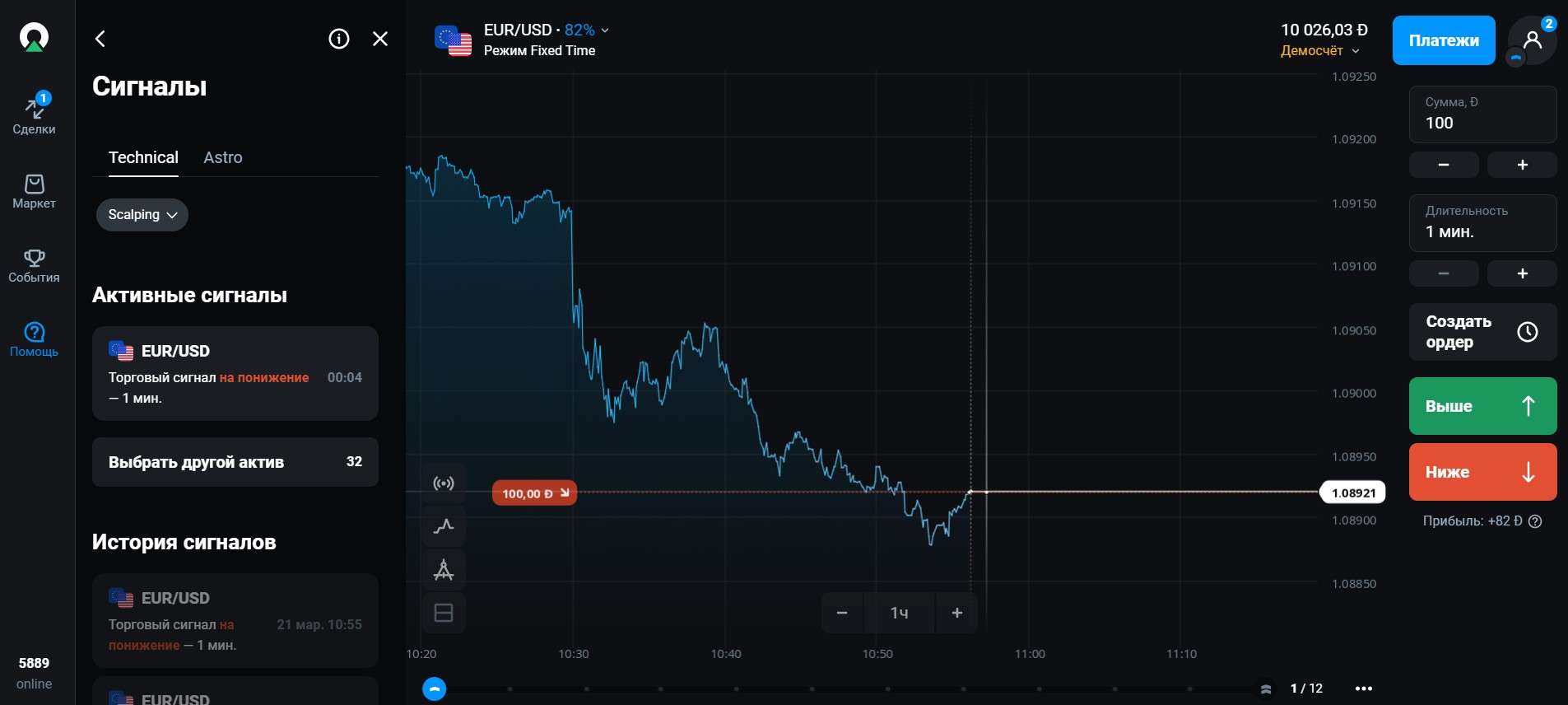Click the stacked coins icon near 1 / 12
The image size is (1568, 705).
pyautogui.click(x=1266, y=689)
